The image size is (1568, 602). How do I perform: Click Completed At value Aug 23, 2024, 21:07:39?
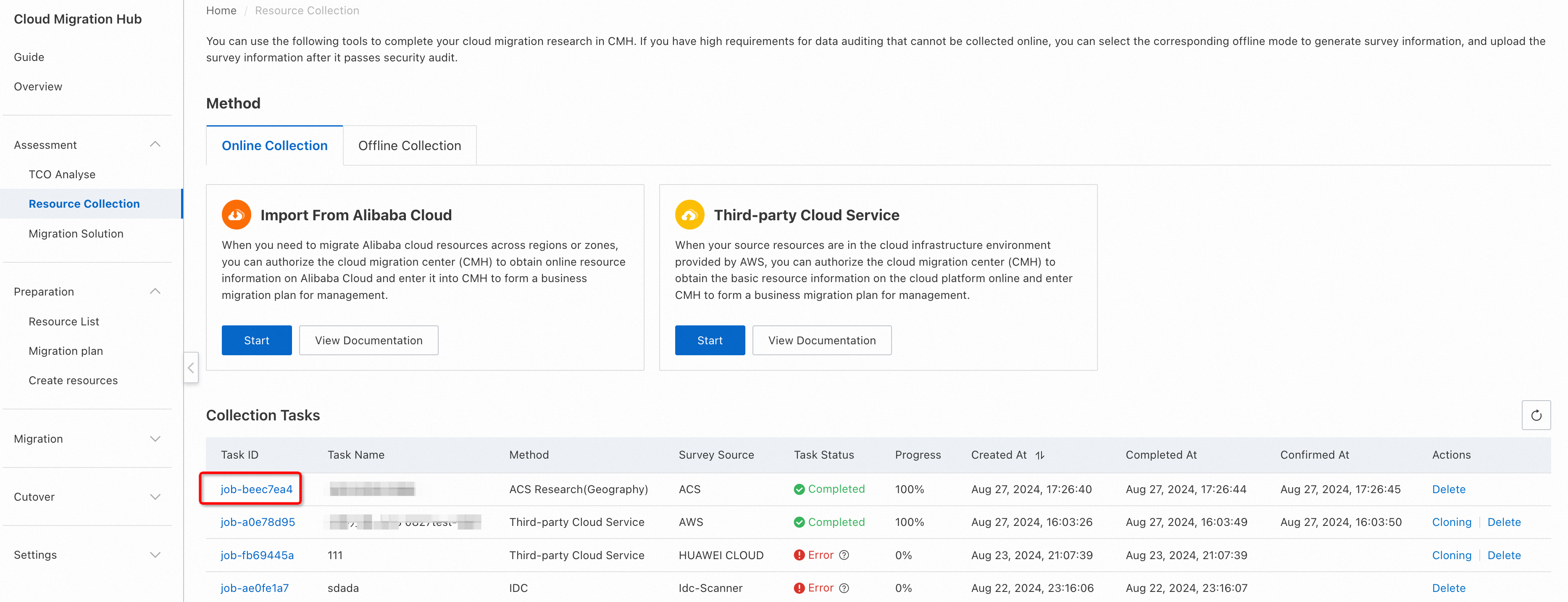1186,555
